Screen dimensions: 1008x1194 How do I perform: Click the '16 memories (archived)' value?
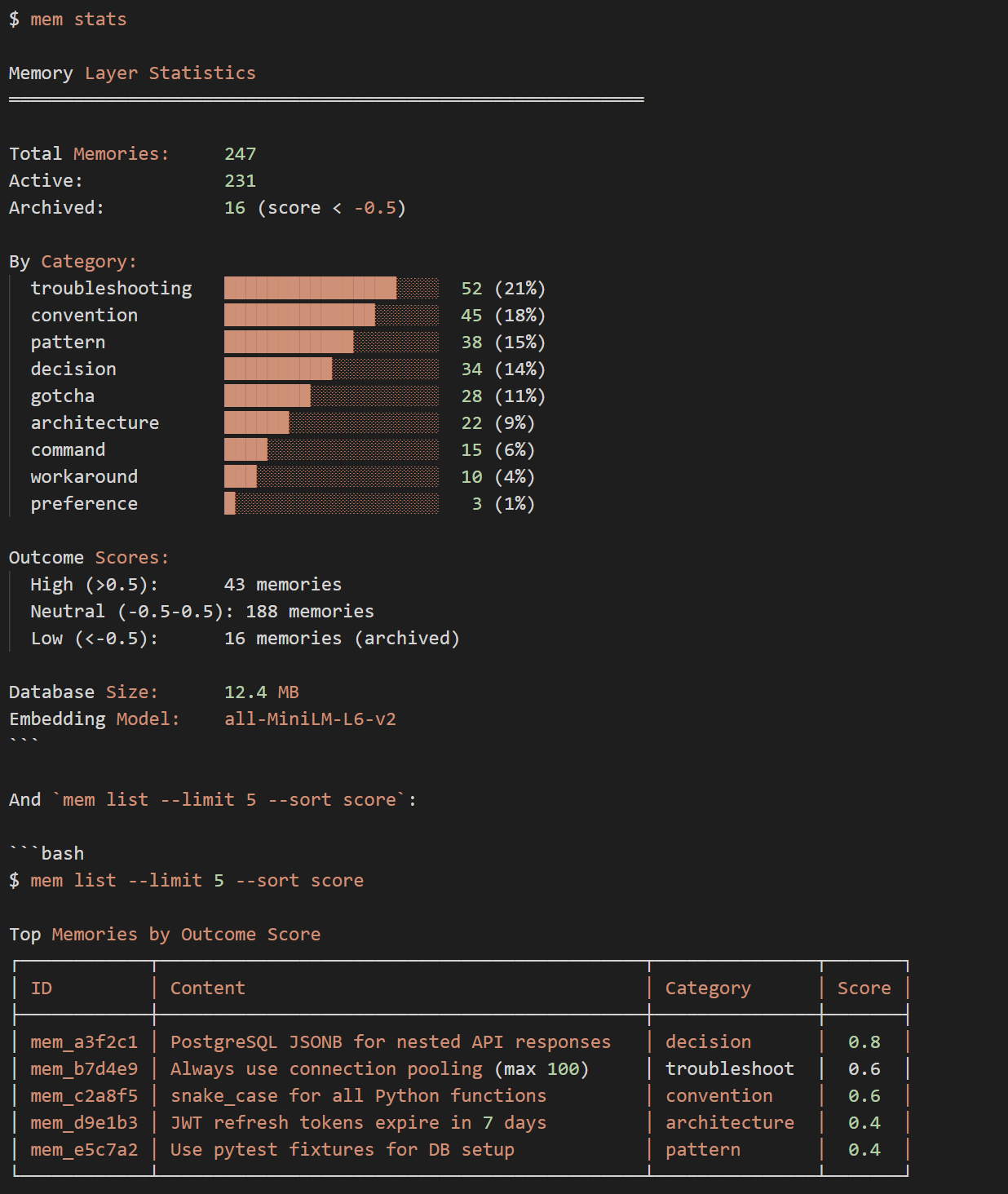coord(342,638)
